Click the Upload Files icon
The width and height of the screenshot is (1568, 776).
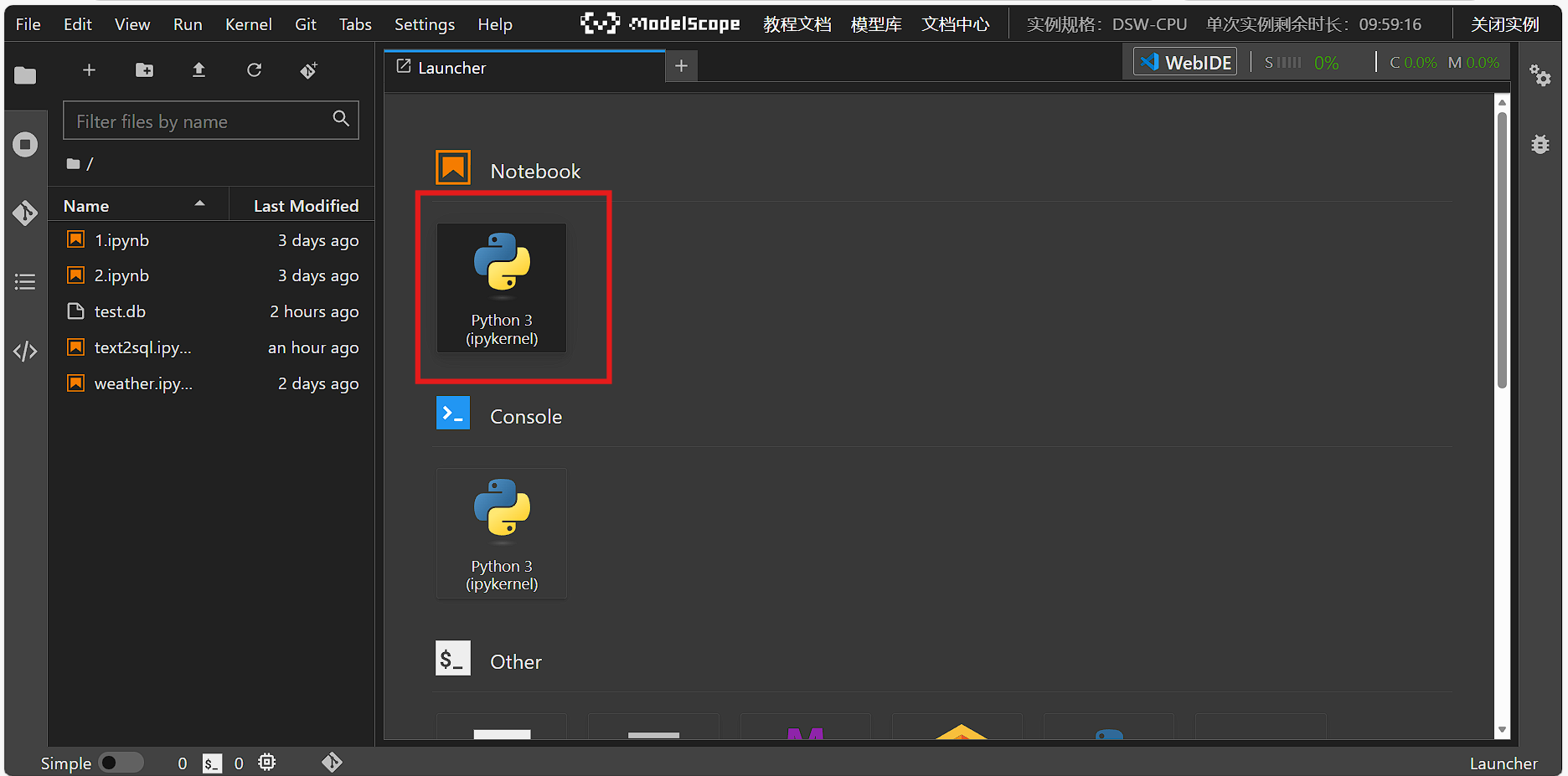[199, 70]
